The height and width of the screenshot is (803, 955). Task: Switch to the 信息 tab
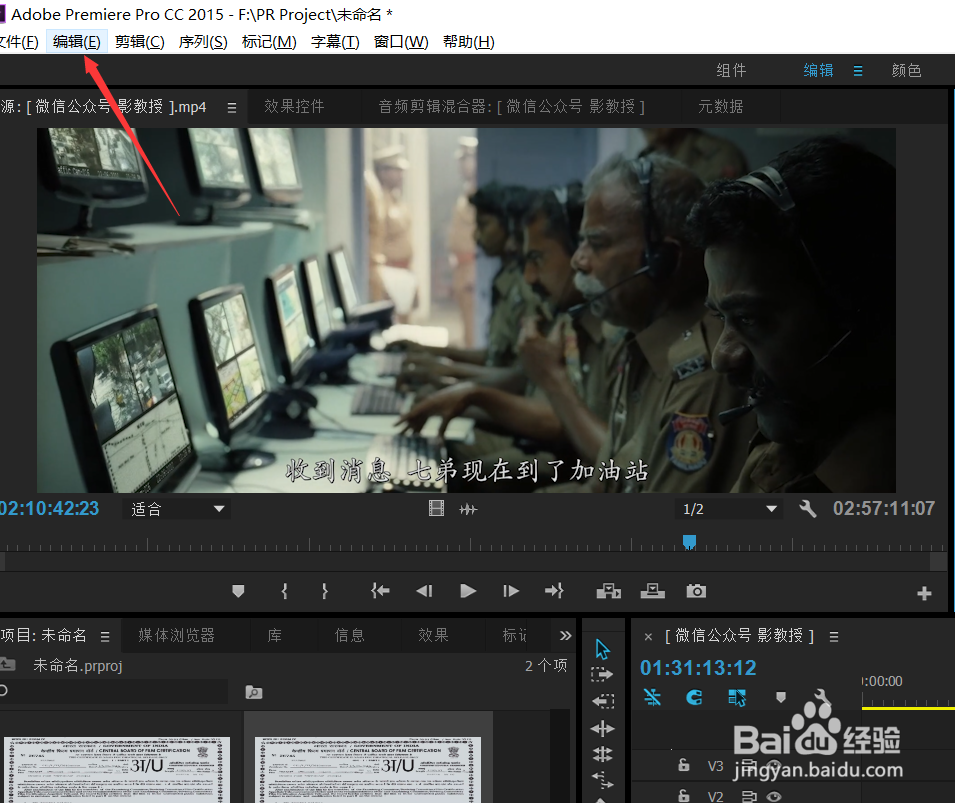[x=350, y=635]
